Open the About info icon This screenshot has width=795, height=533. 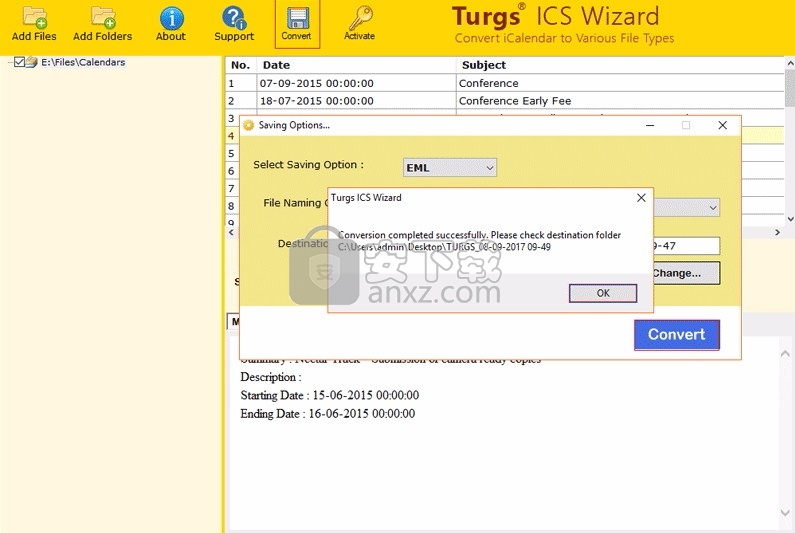(x=171, y=24)
